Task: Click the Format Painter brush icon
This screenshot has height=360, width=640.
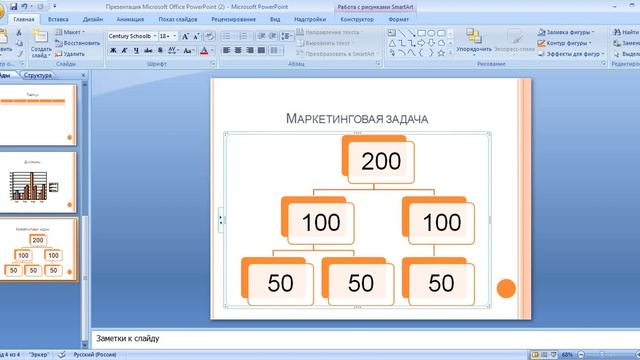Action: pos(19,54)
